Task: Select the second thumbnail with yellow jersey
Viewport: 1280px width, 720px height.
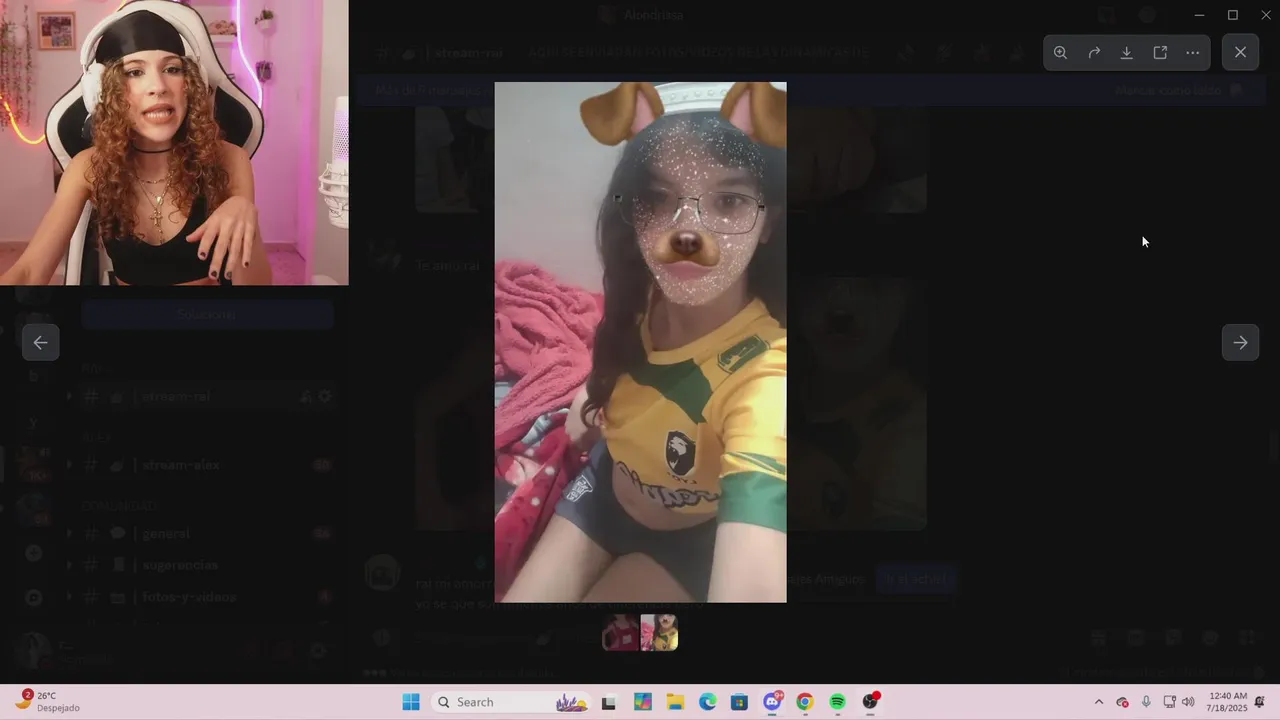Action: click(659, 632)
